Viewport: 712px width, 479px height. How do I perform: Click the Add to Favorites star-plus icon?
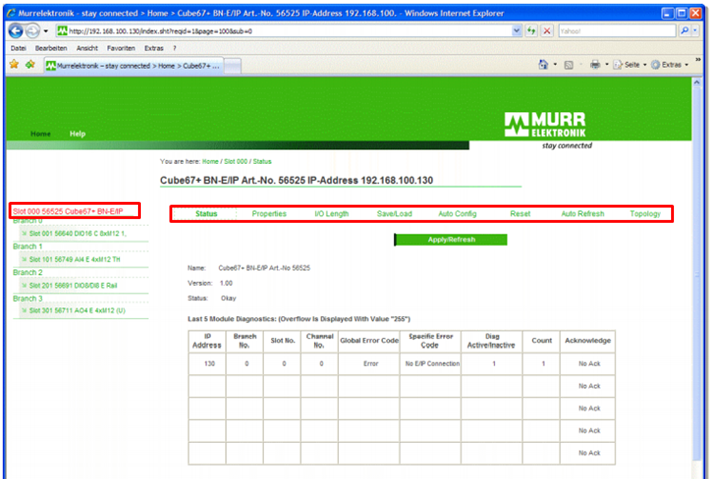pos(30,64)
